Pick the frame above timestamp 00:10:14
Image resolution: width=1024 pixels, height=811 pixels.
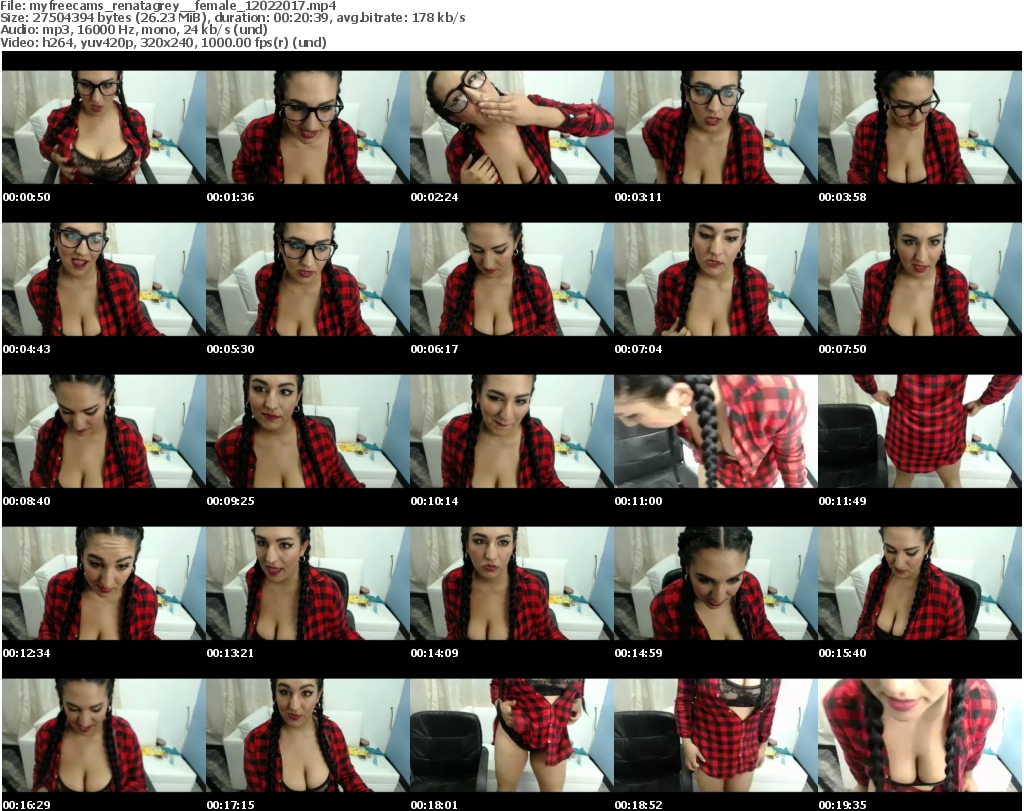(x=512, y=431)
